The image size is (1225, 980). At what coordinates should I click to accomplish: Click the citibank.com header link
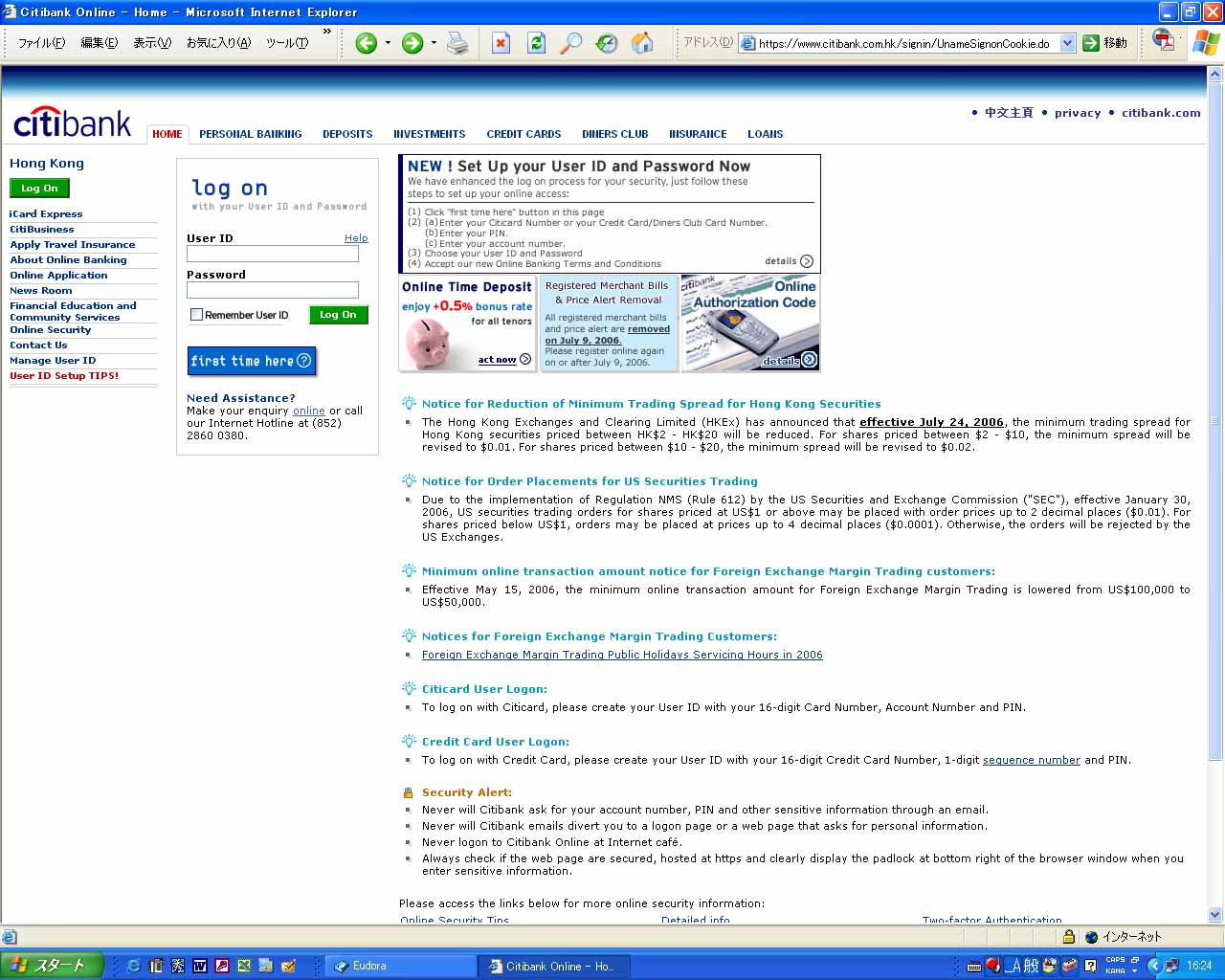1161,113
